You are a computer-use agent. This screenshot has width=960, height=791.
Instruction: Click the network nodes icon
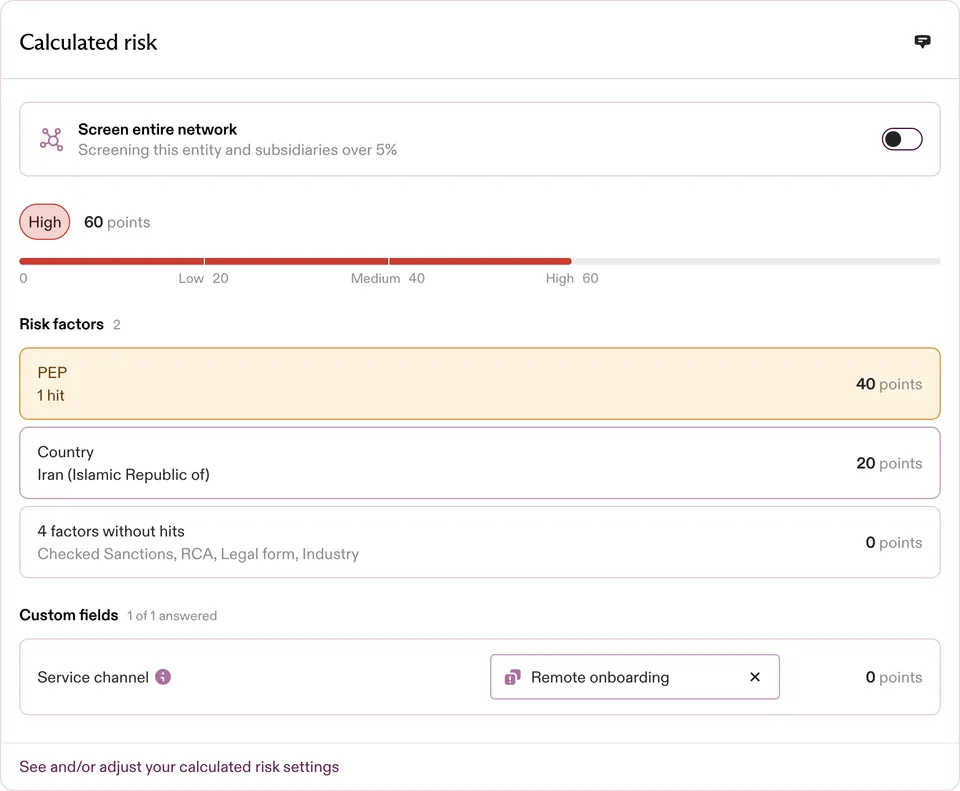(x=51, y=140)
